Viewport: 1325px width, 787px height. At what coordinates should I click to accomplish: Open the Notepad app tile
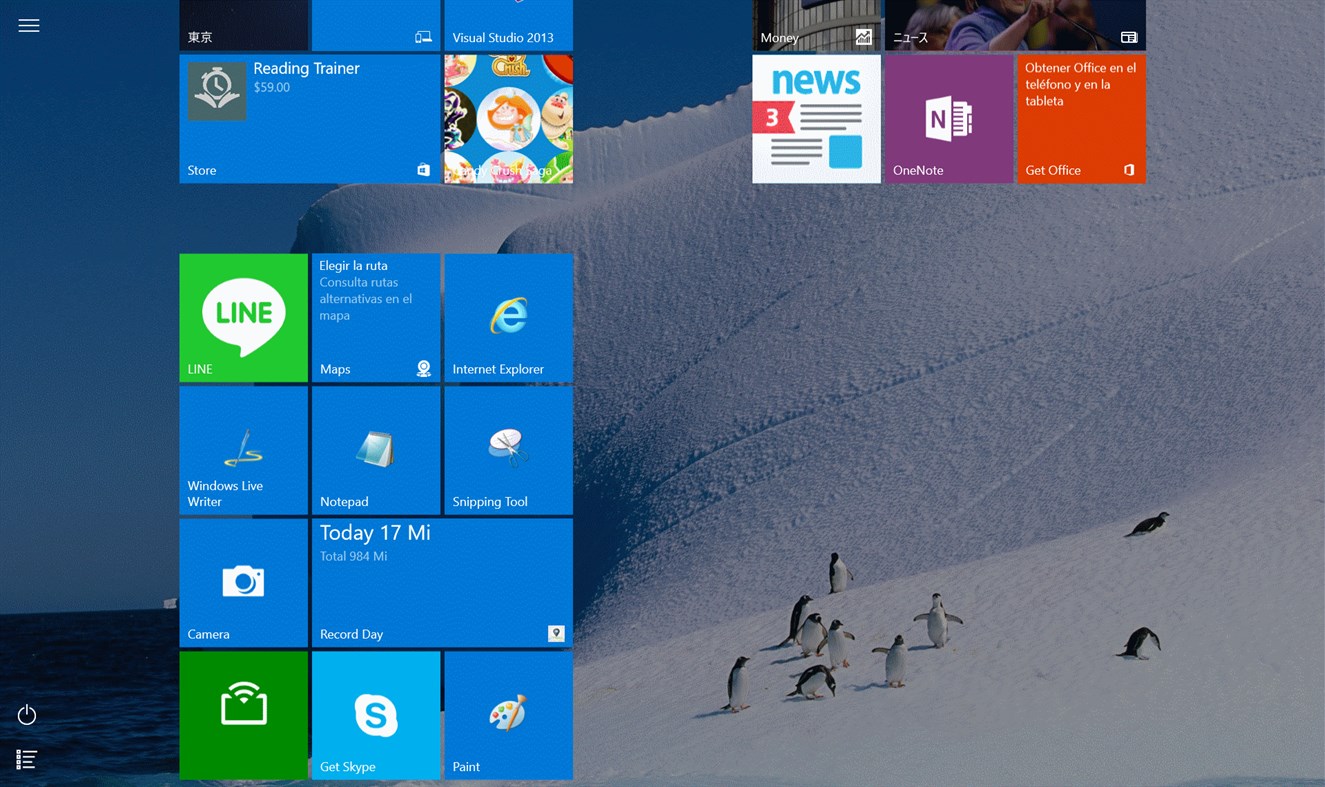click(376, 449)
